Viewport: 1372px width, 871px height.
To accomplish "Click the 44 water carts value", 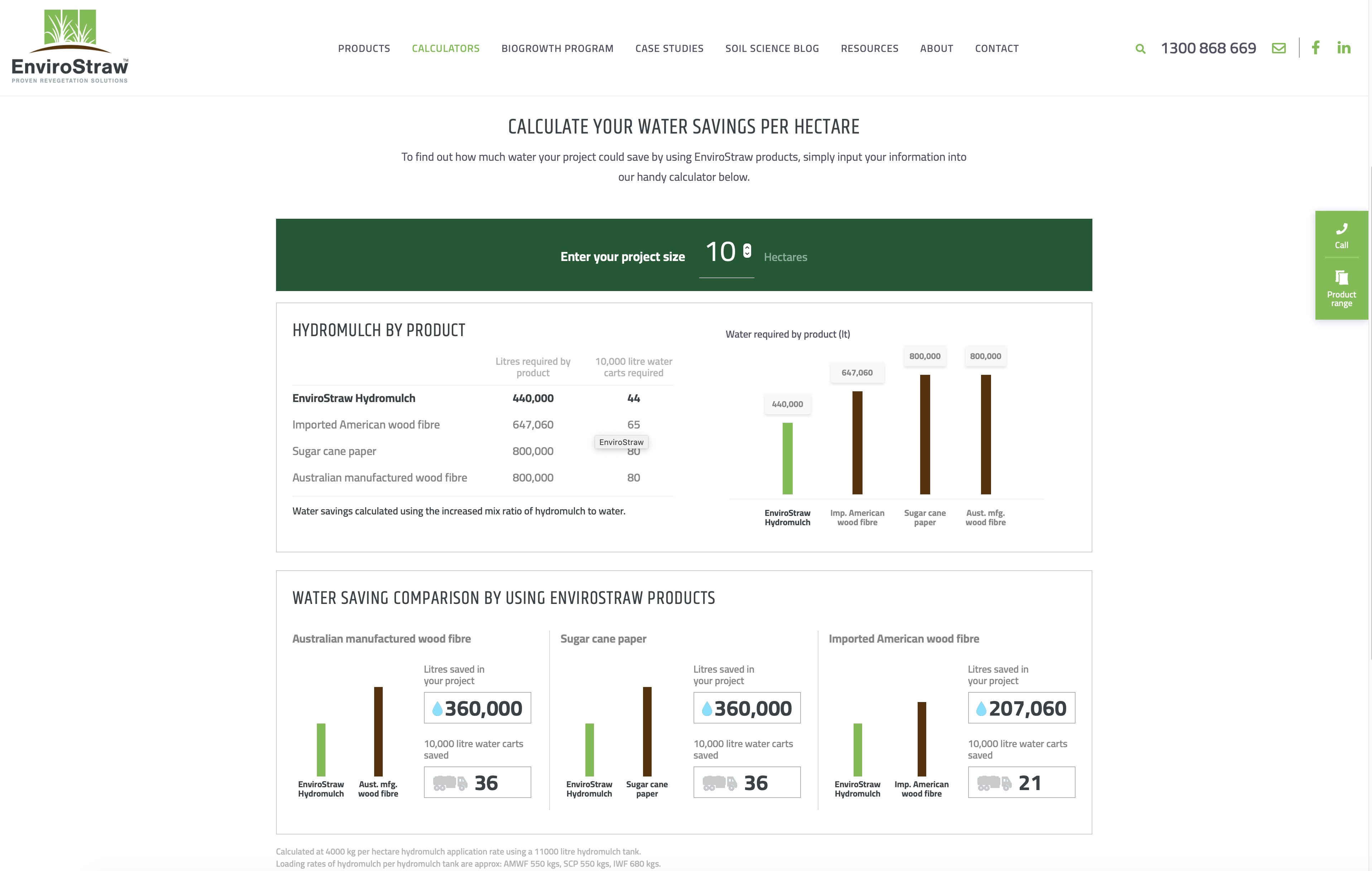I will pos(634,398).
